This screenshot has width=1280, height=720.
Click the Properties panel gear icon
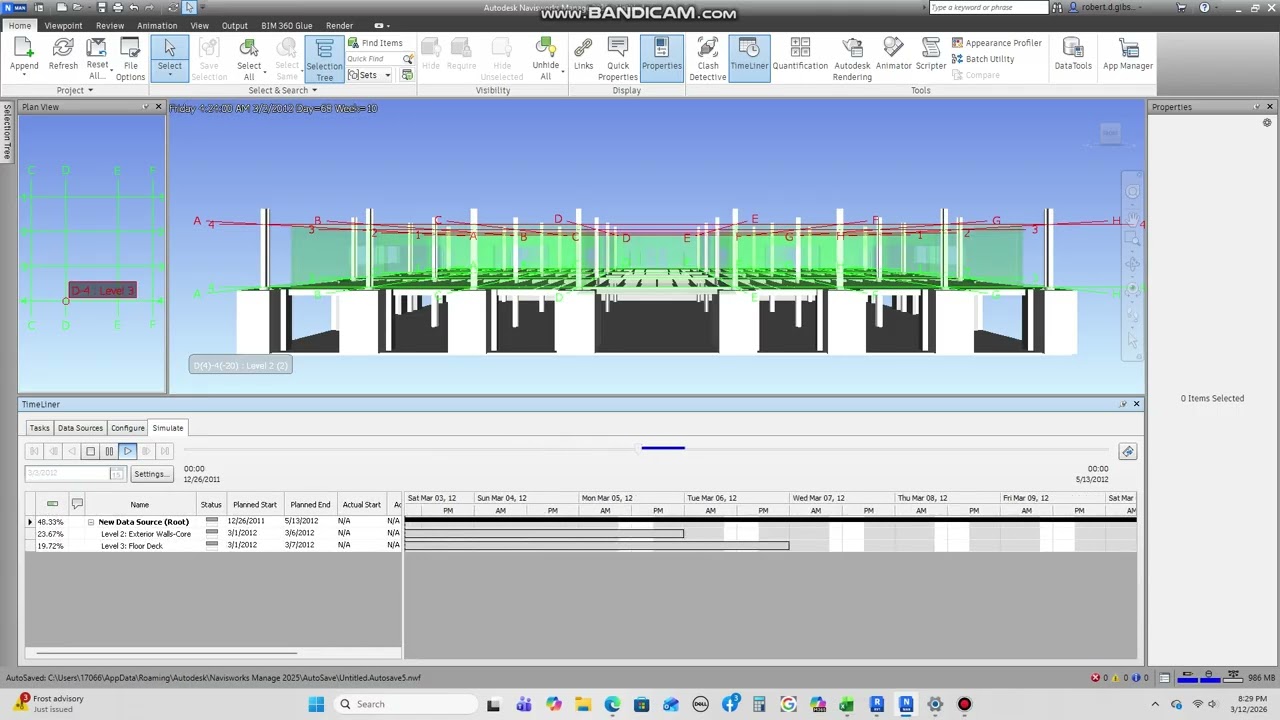pyautogui.click(x=1267, y=123)
